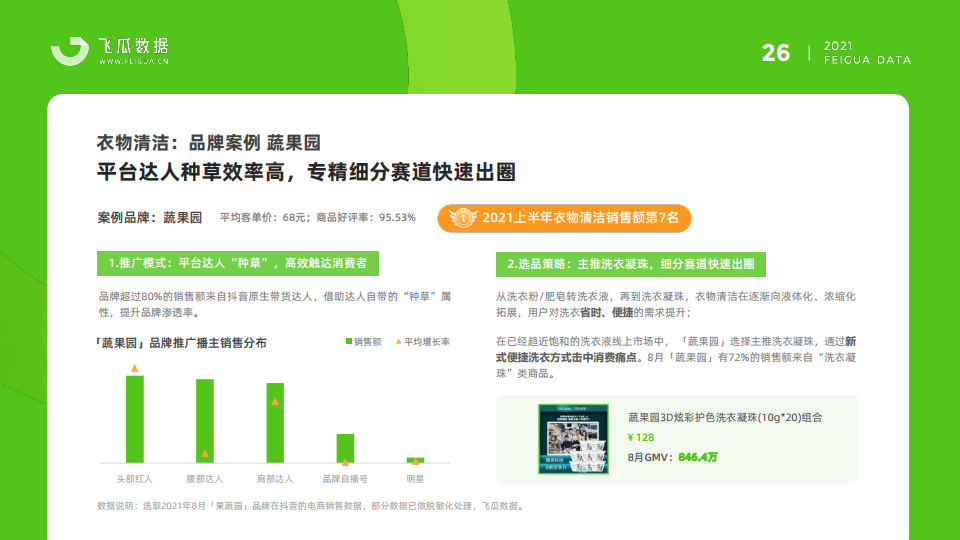960x540 pixels.
Task: Click the green 销售额 legend square
Action: [x=349, y=342]
